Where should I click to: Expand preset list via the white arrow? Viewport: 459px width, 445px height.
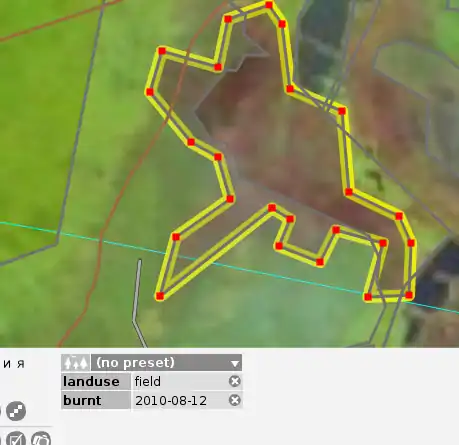point(235,363)
